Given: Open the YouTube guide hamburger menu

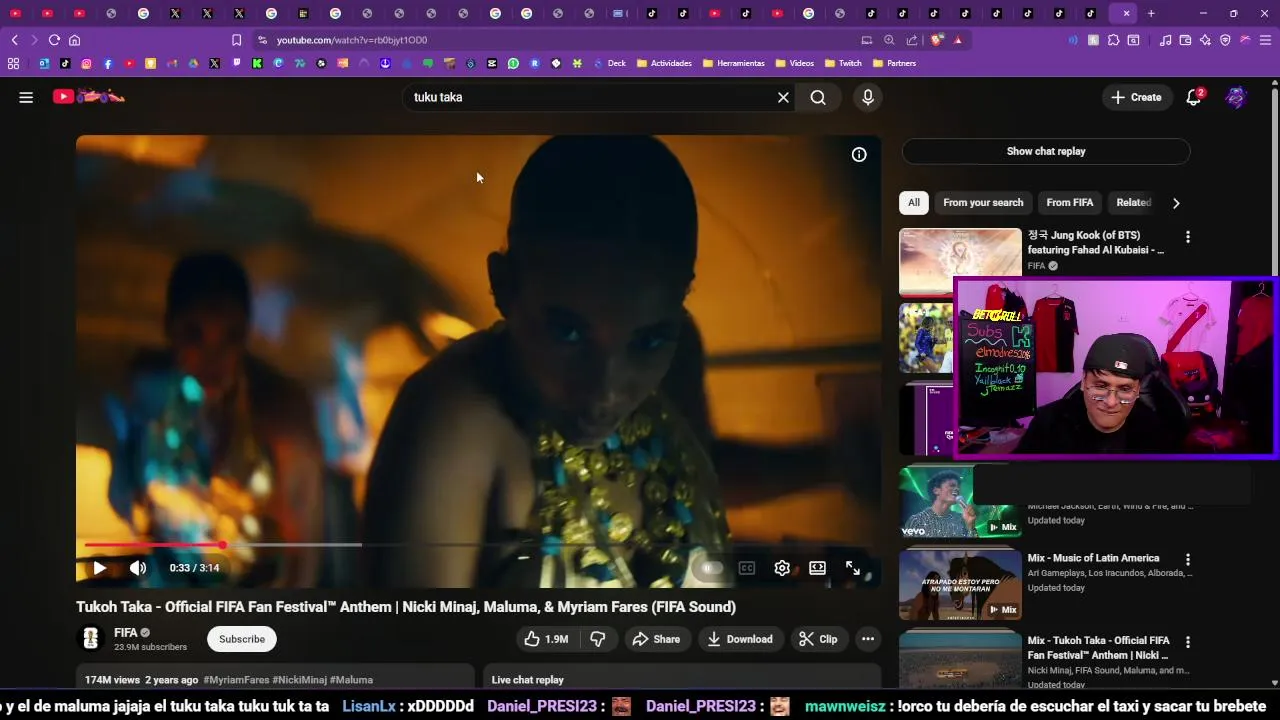Looking at the screenshot, I should 26,97.
